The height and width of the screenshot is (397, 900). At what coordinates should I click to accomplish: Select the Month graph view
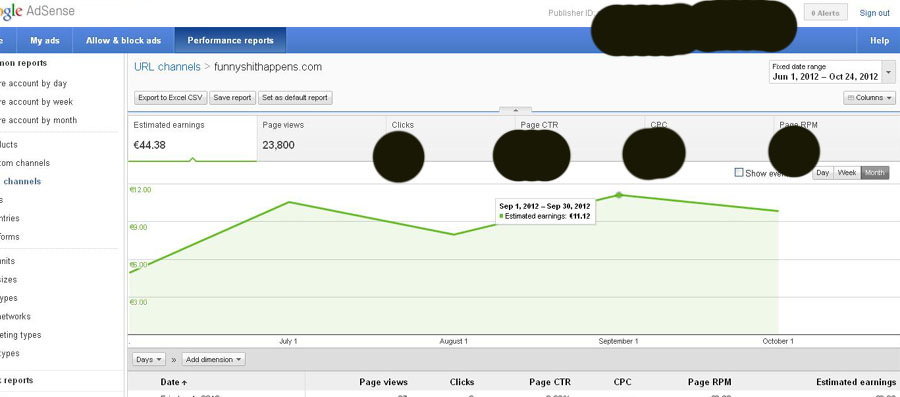click(875, 173)
